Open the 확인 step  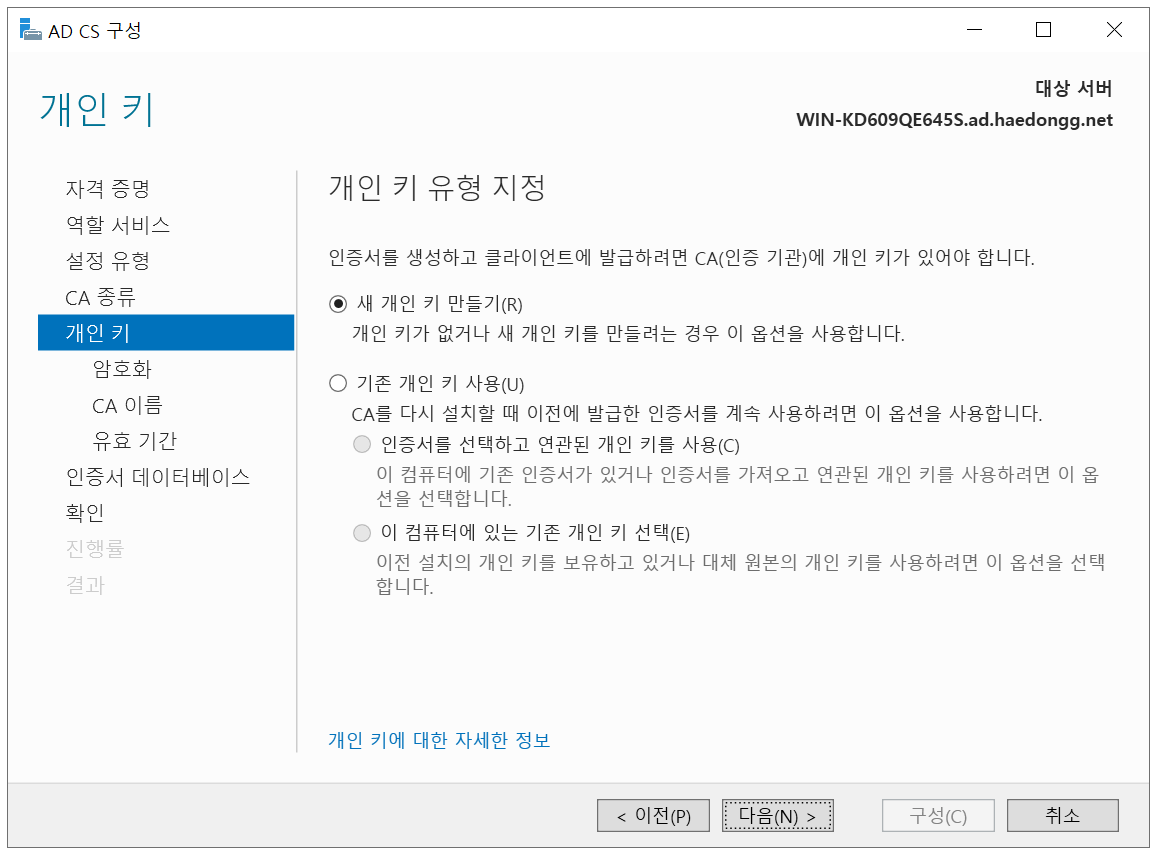85,513
